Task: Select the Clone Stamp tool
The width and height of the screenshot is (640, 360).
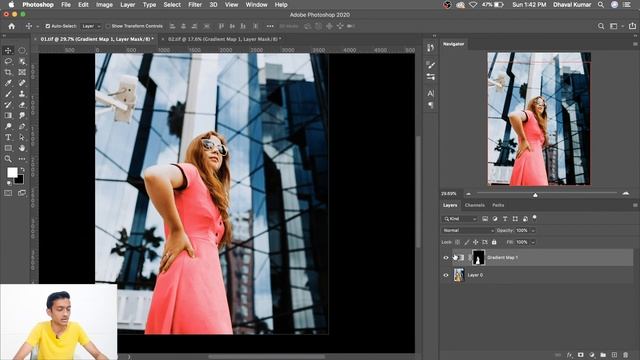Action: point(22,94)
